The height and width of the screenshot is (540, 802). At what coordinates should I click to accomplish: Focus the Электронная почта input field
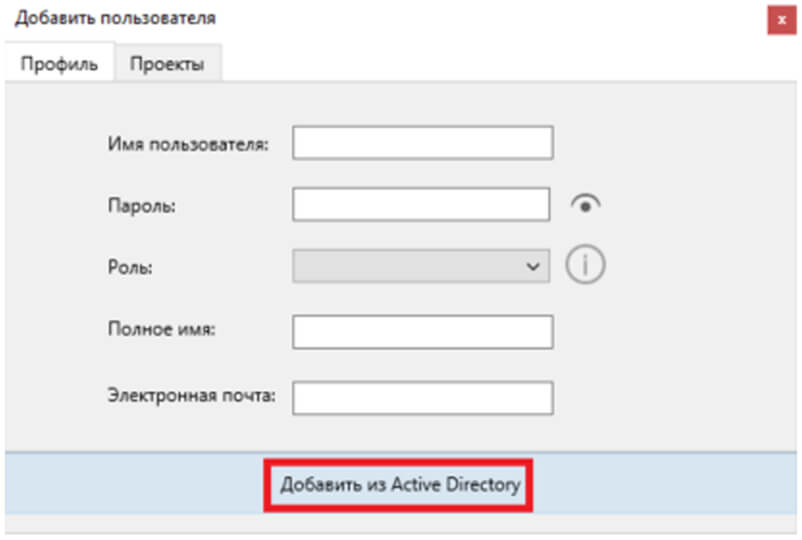(x=422, y=398)
